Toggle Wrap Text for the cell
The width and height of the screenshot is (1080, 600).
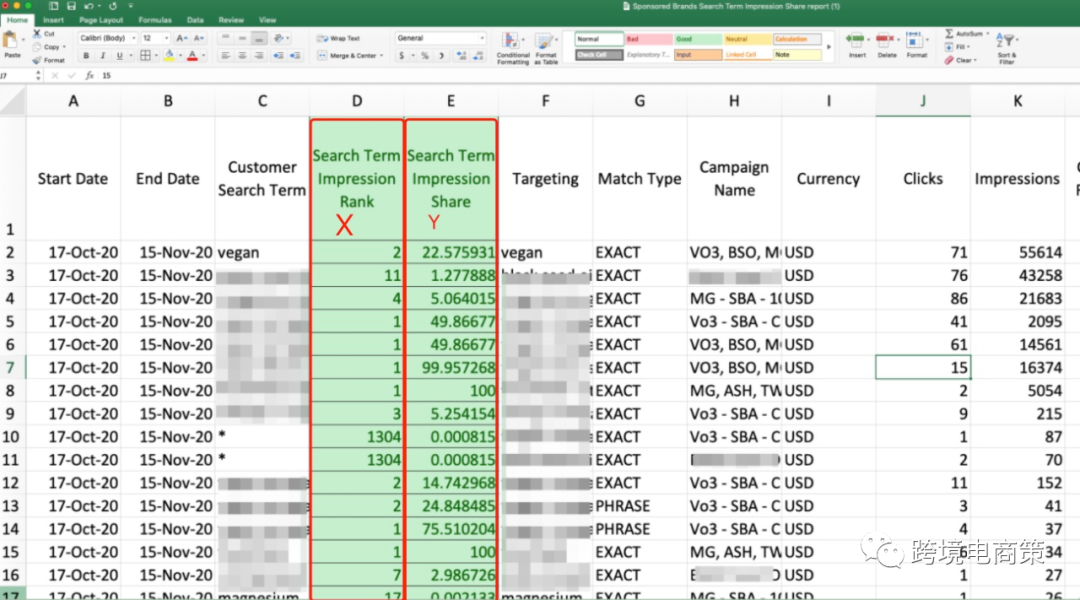[x=339, y=38]
